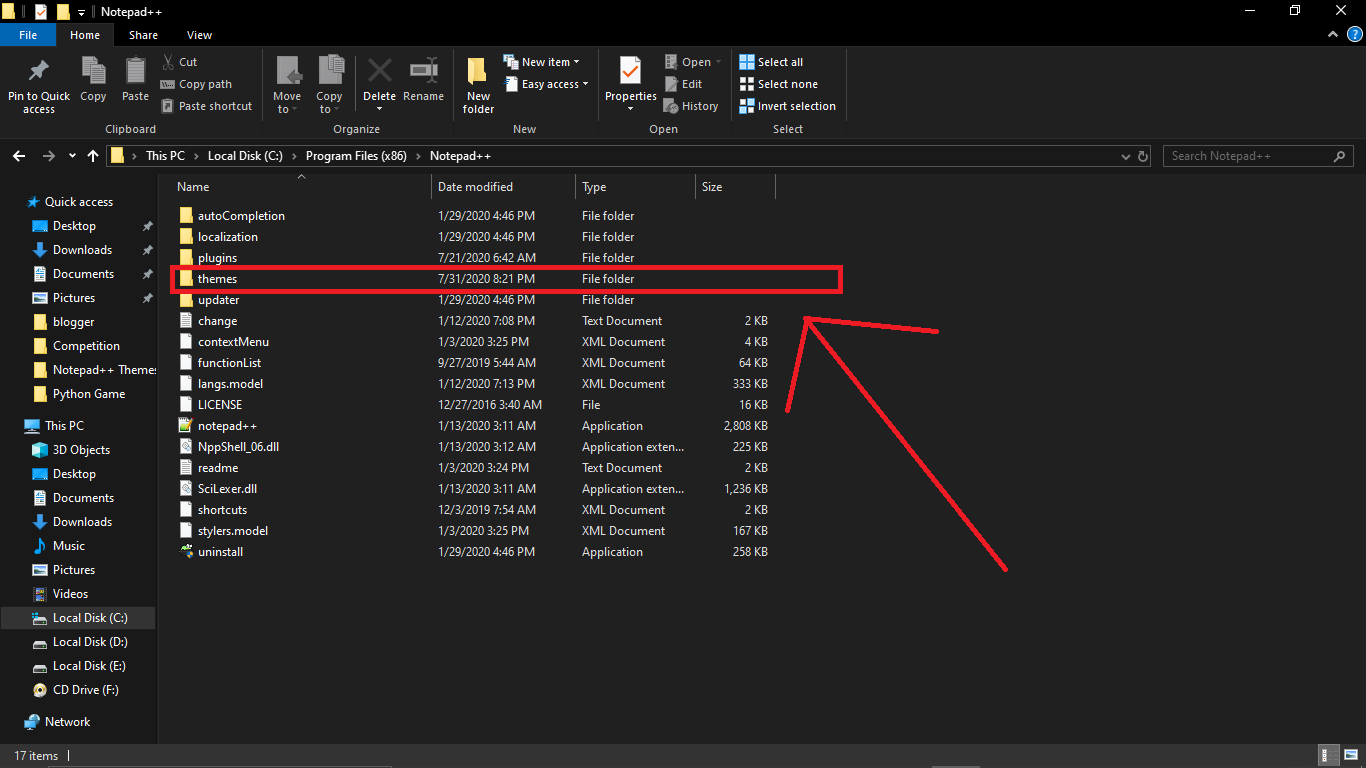This screenshot has width=1366, height=768.
Task: Click the History icon in the Open group
Action: 691,105
